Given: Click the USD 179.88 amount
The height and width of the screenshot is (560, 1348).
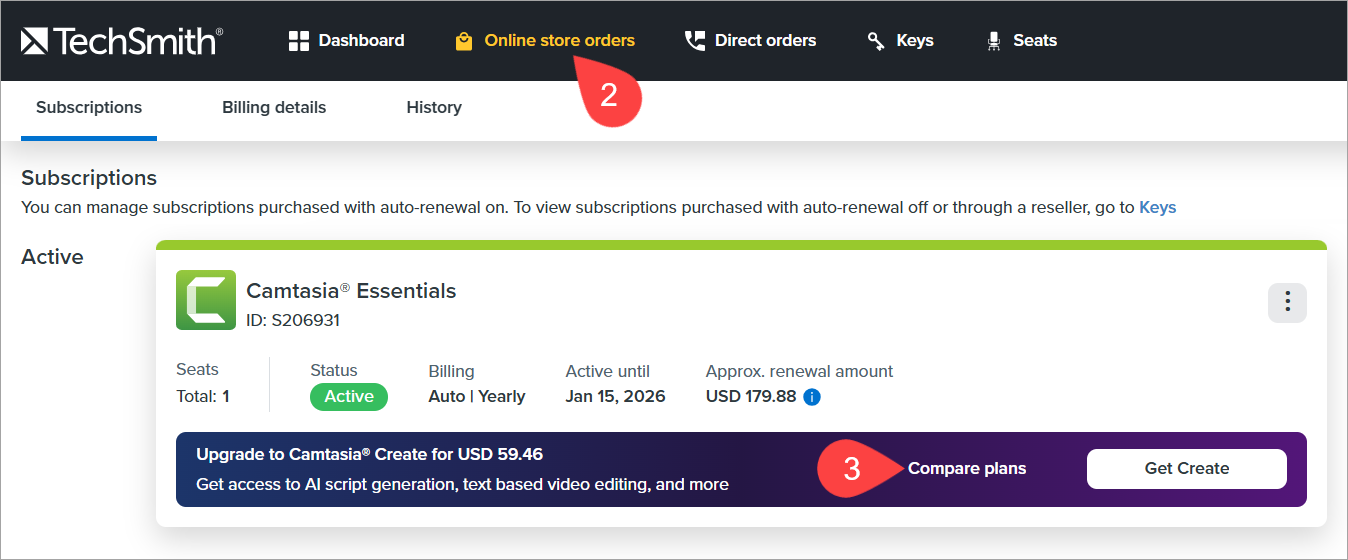Looking at the screenshot, I should pyautogui.click(x=751, y=396).
